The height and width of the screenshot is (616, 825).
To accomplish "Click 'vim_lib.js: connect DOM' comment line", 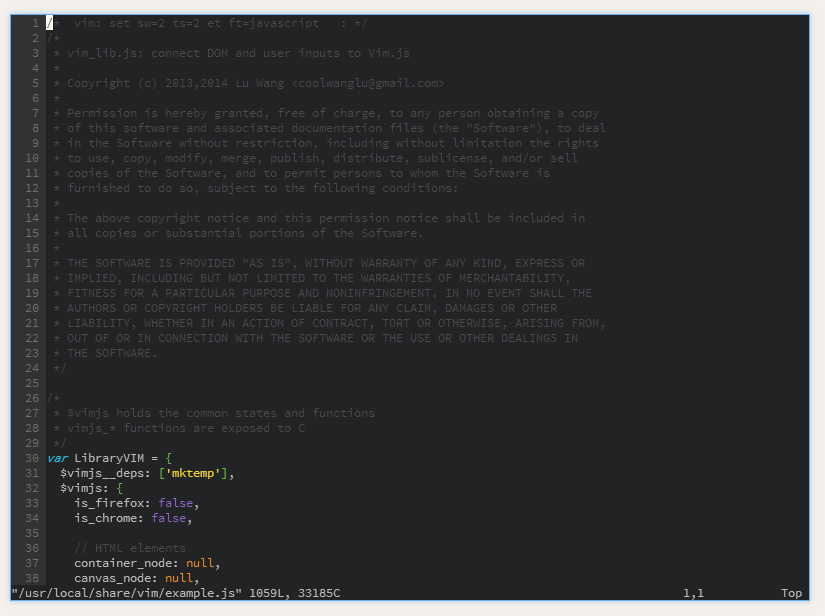I will pos(232,53).
